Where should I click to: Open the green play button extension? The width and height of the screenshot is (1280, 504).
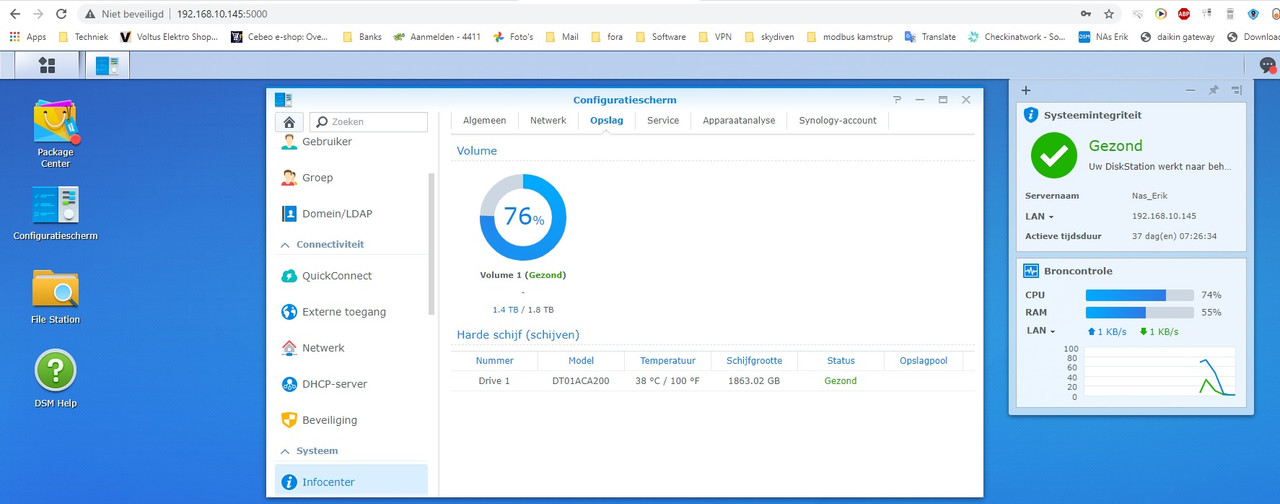1160,14
